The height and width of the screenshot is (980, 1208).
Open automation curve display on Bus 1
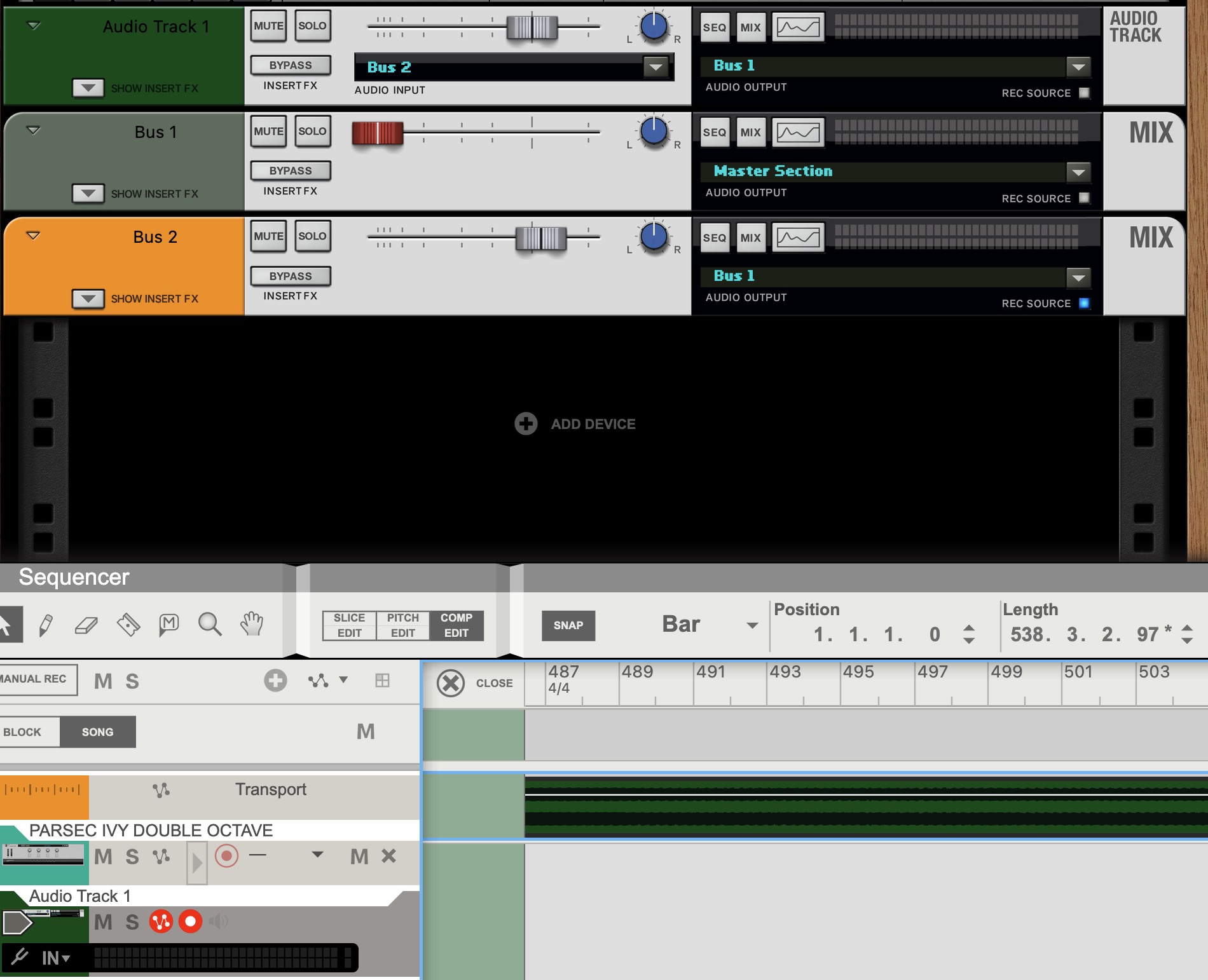click(x=798, y=132)
